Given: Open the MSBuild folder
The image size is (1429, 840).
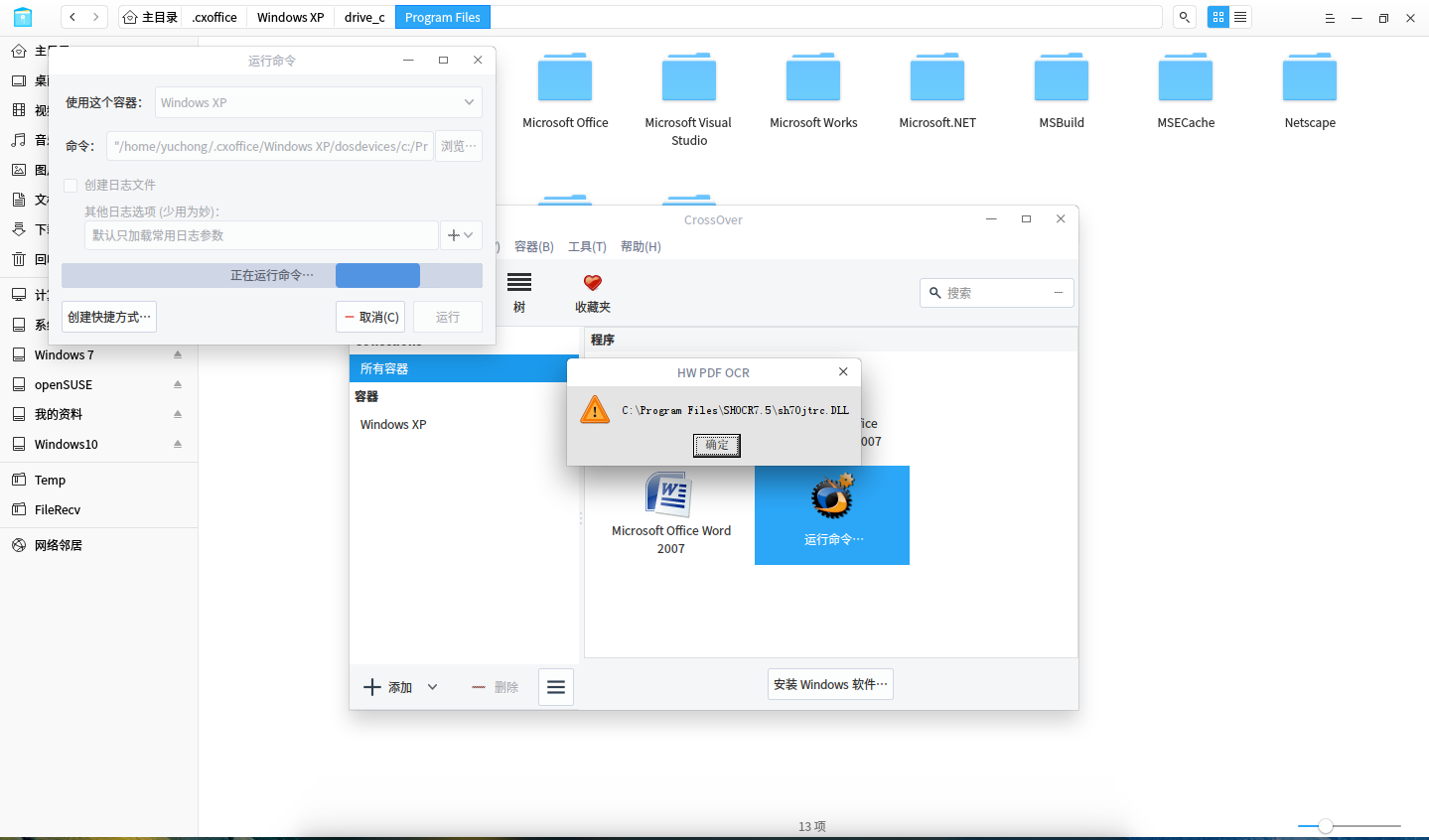Looking at the screenshot, I should click(x=1062, y=91).
